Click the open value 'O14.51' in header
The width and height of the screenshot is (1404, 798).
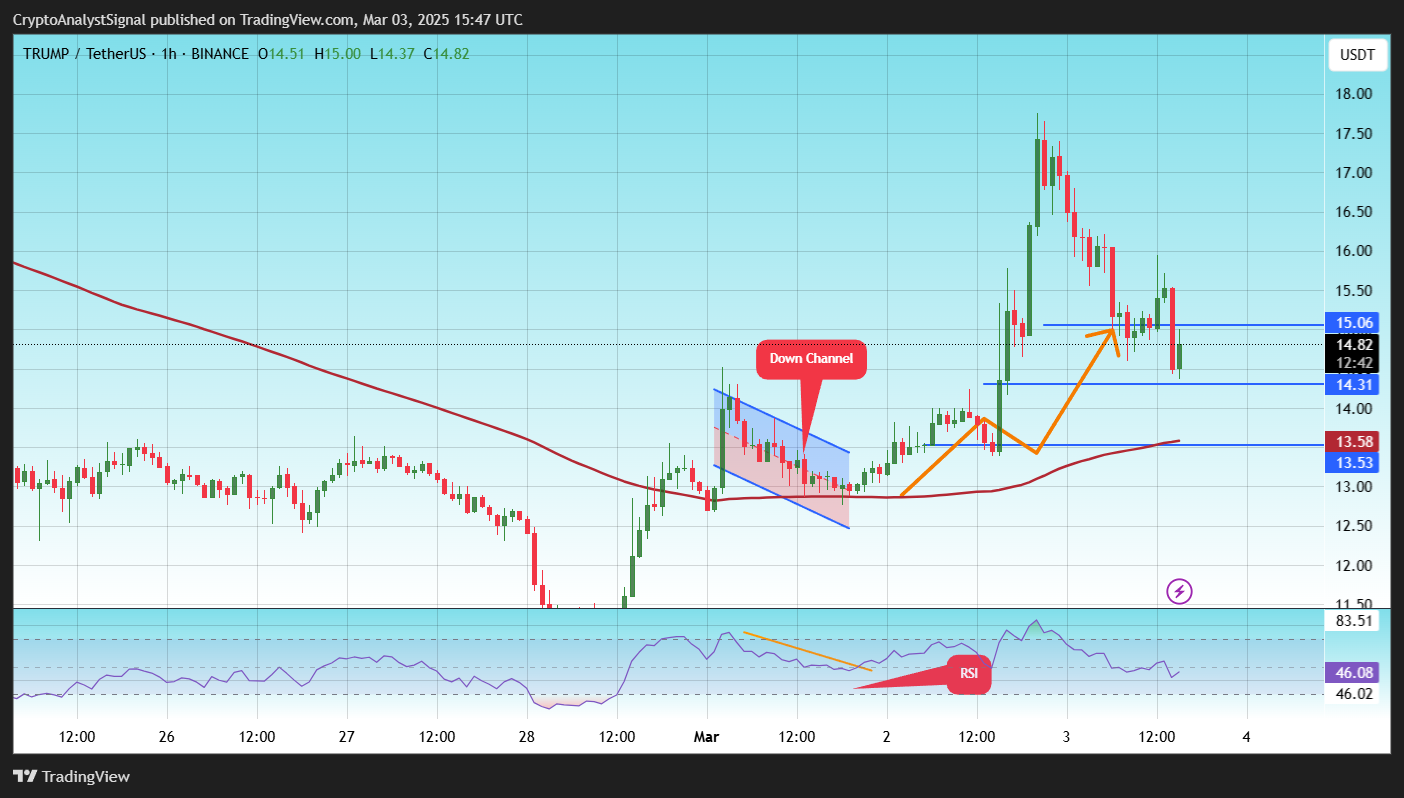[x=283, y=53]
